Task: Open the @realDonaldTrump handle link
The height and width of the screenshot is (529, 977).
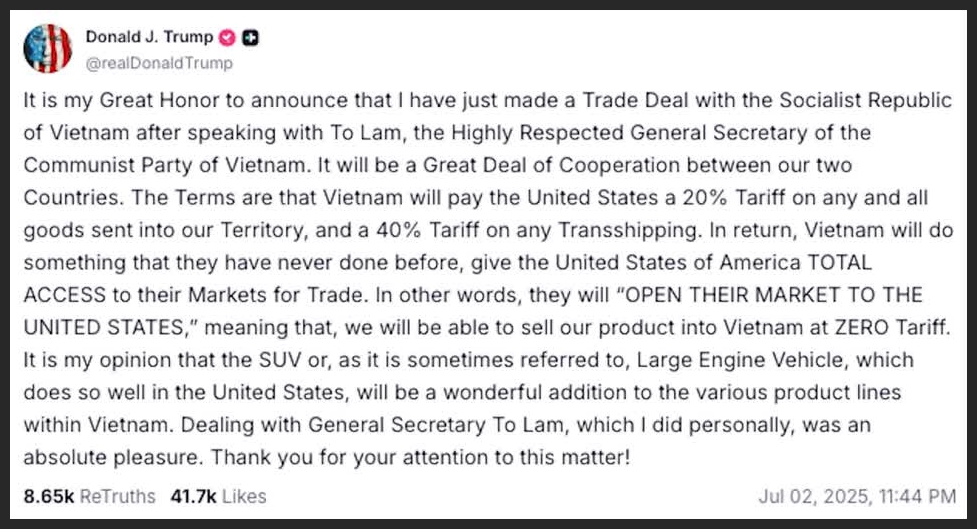Action: click(158, 63)
